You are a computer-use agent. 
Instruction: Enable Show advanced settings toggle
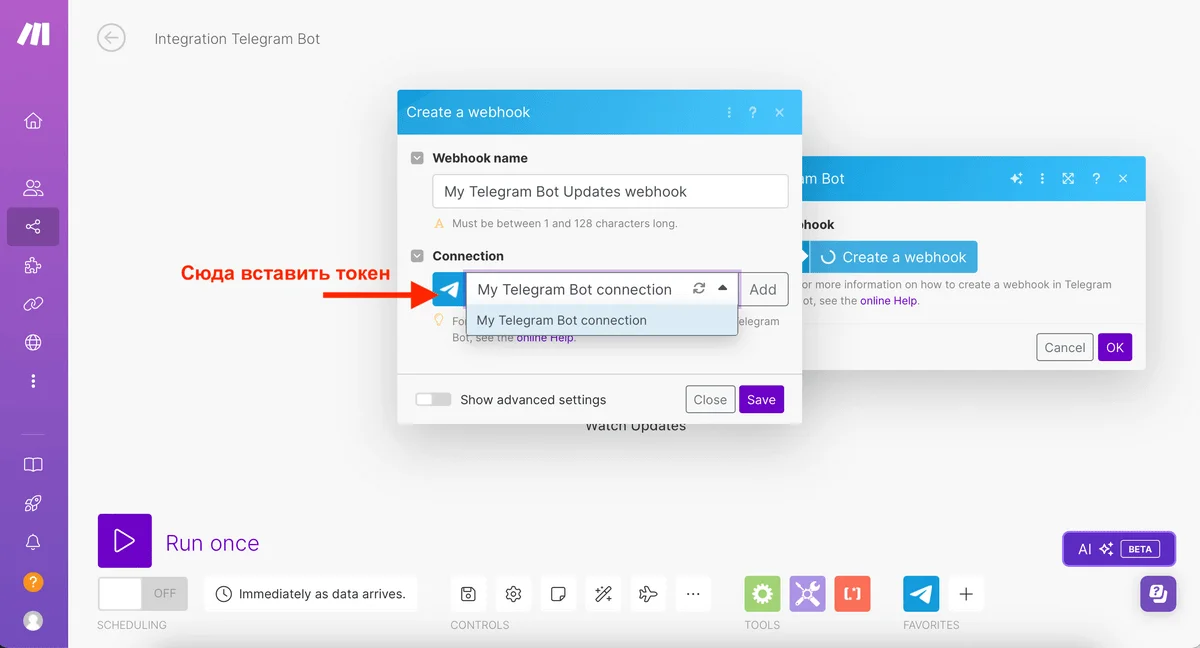pyautogui.click(x=433, y=400)
